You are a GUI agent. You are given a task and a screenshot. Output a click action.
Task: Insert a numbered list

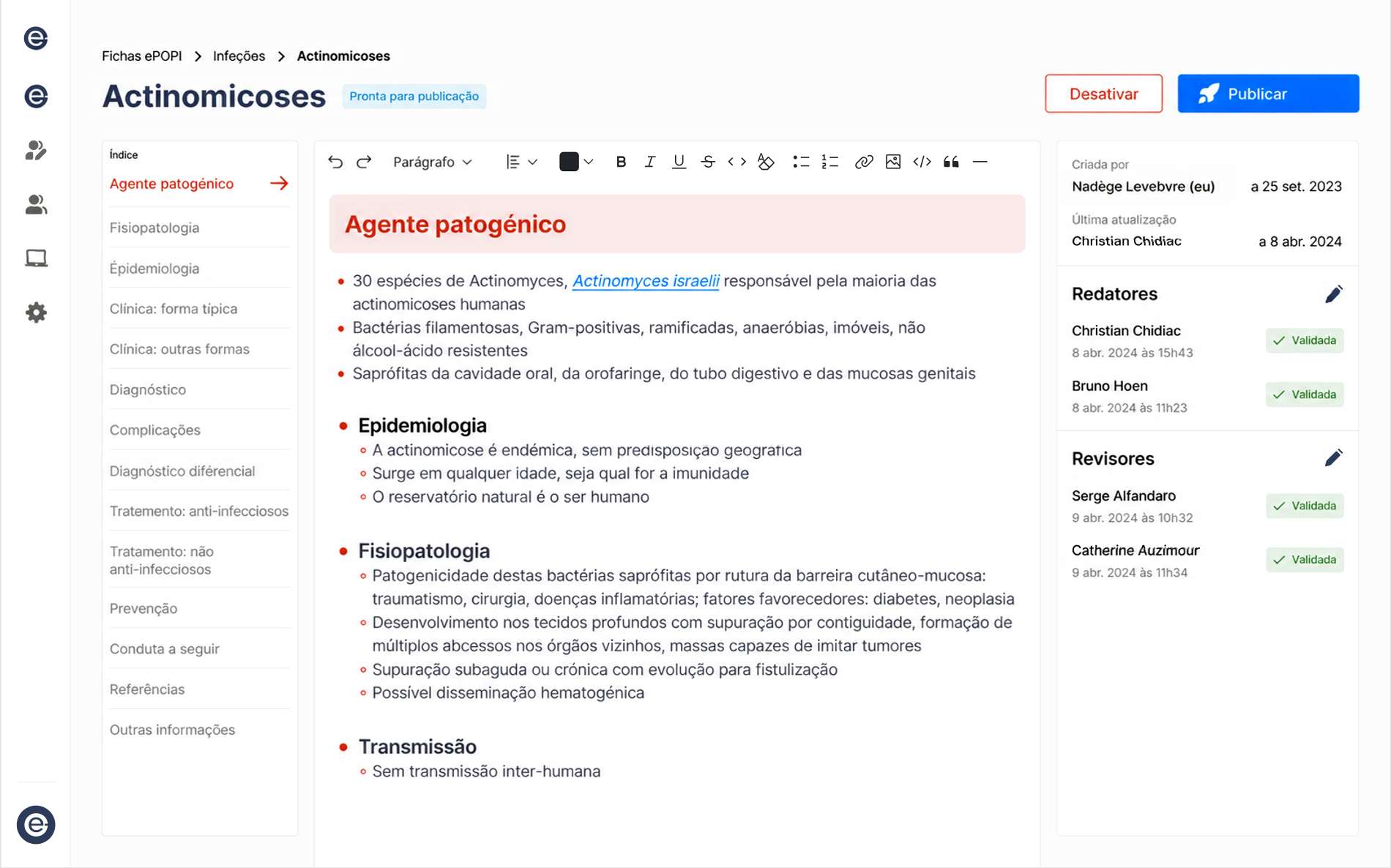(x=829, y=162)
